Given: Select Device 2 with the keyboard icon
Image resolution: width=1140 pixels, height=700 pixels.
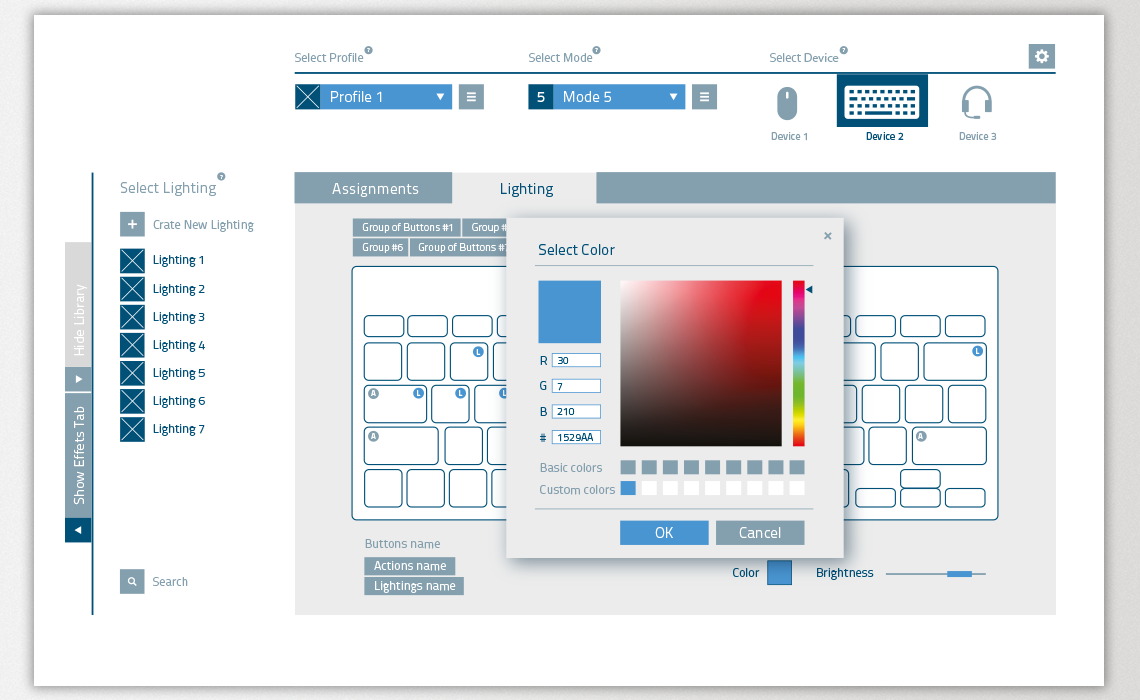Looking at the screenshot, I should click(x=882, y=100).
